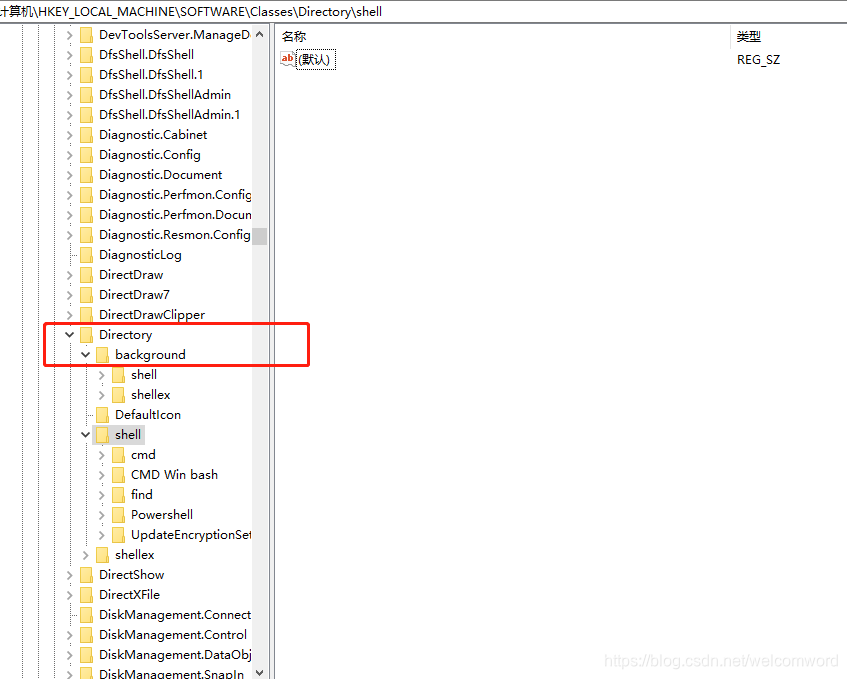Viewport: 847px width, 679px height.
Task: Click folder icon of DiskManagement.DataObj
Action: (x=86, y=655)
